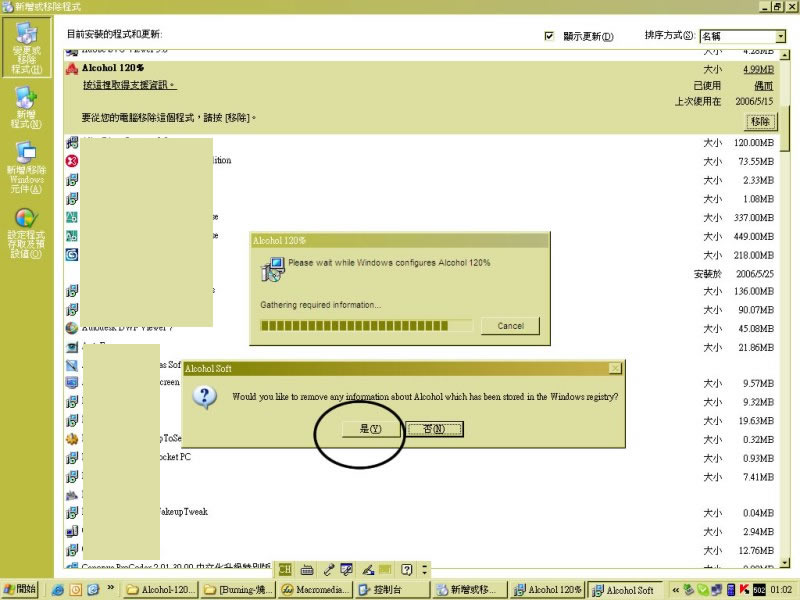This screenshot has height=600, width=800.
Task: Click the Autodesk DWF Viewer 7 icon
Action: [x=72, y=329]
